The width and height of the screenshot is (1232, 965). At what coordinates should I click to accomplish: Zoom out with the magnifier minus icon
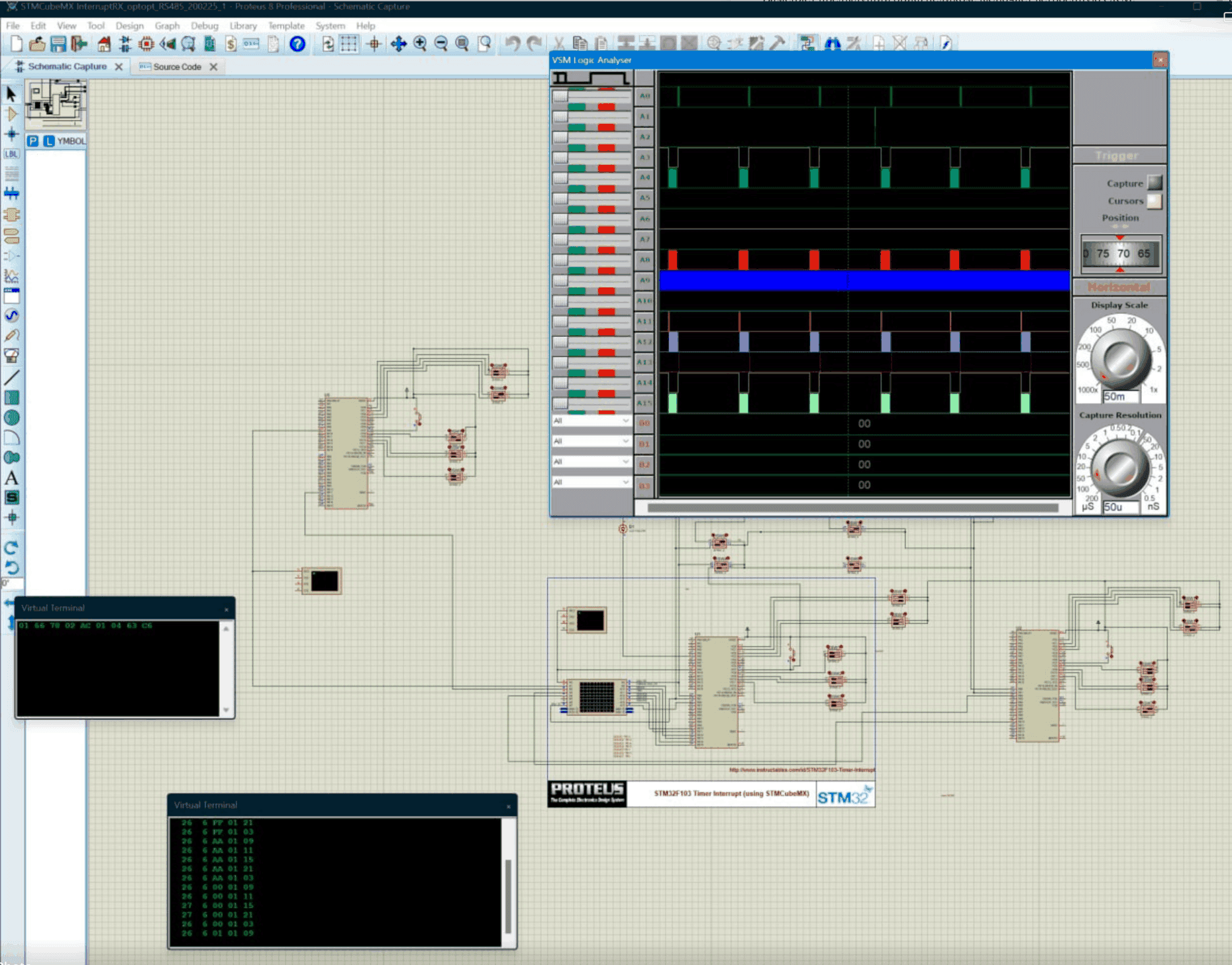point(441,44)
